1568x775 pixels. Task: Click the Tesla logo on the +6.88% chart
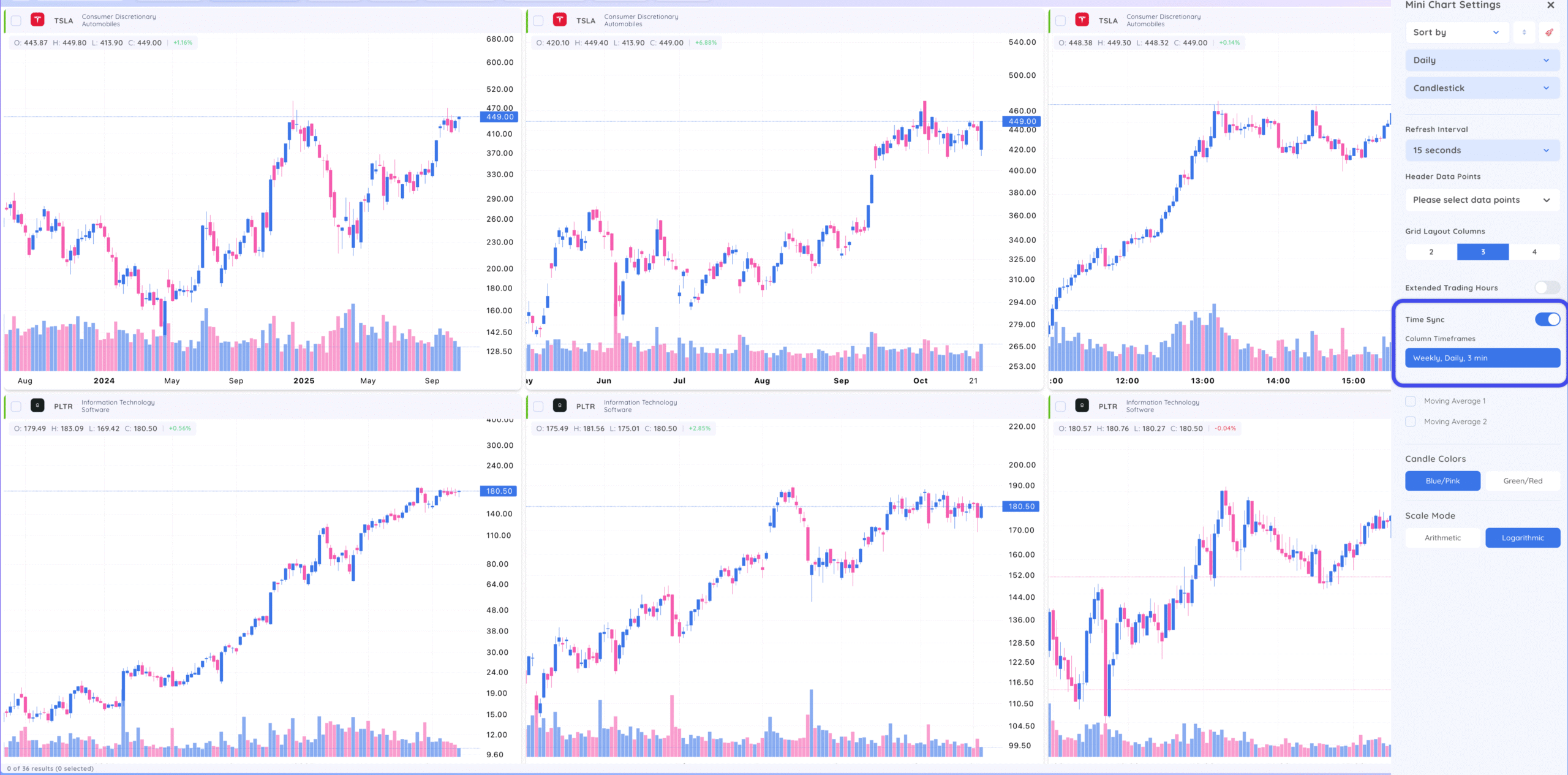[560, 20]
